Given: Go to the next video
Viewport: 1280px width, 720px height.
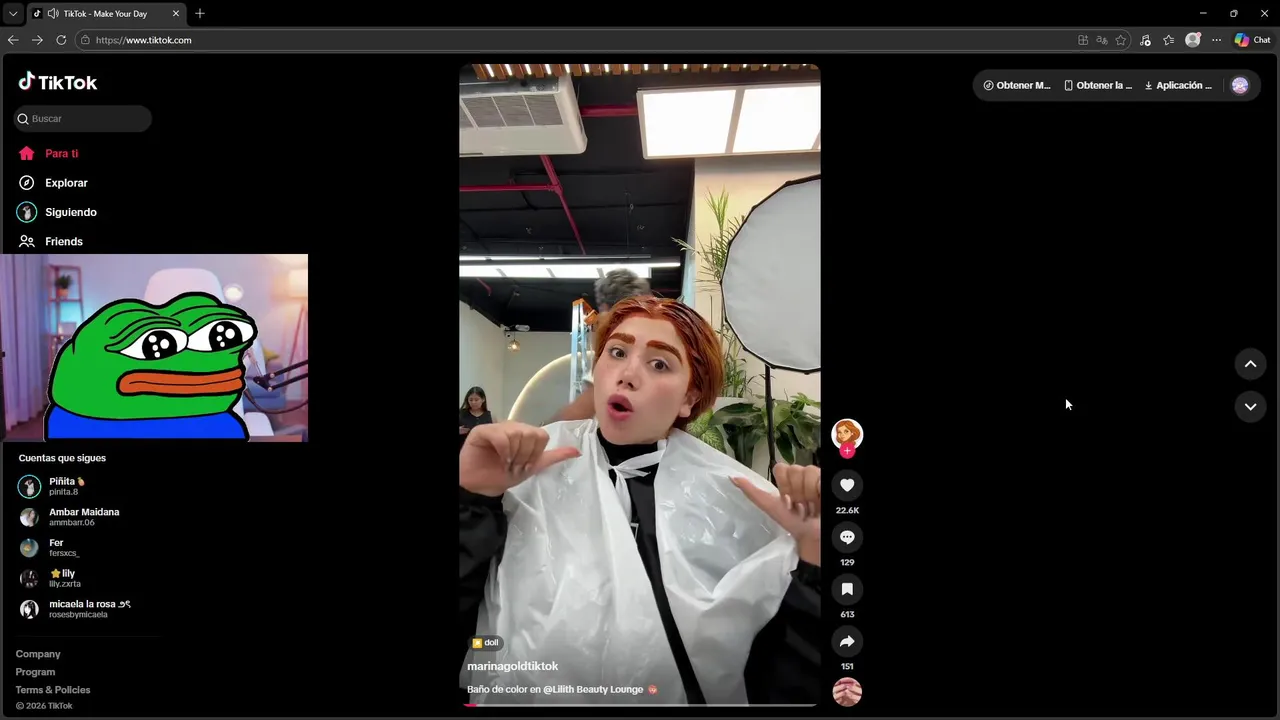Looking at the screenshot, I should click(1250, 406).
